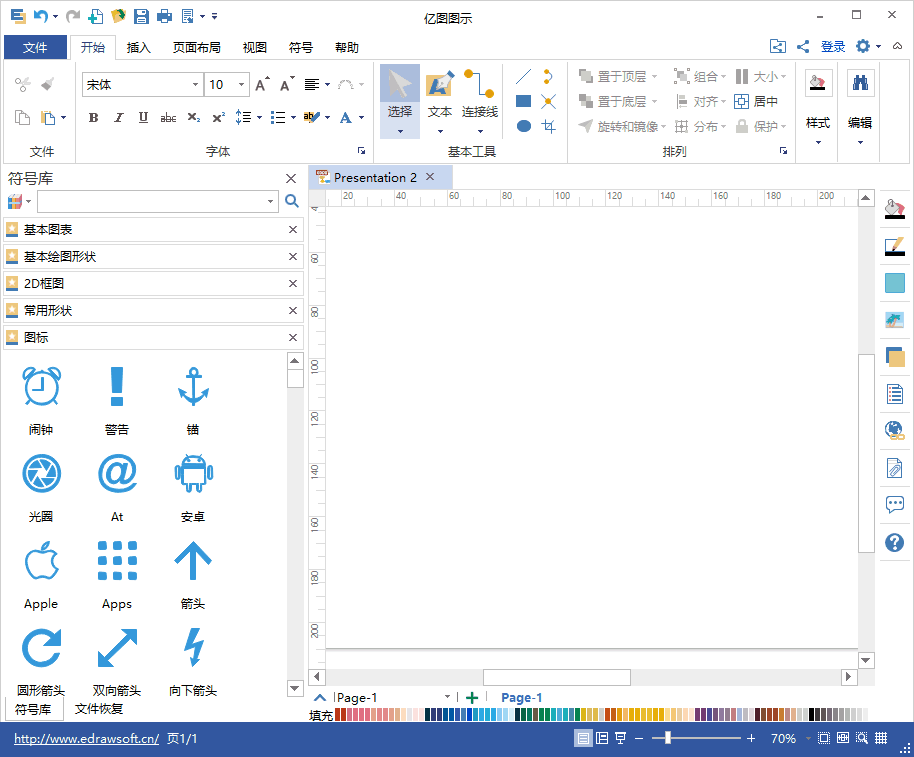Select the 基本绘图形状 library row
Viewport: 914px width, 757px height.
coord(153,256)
